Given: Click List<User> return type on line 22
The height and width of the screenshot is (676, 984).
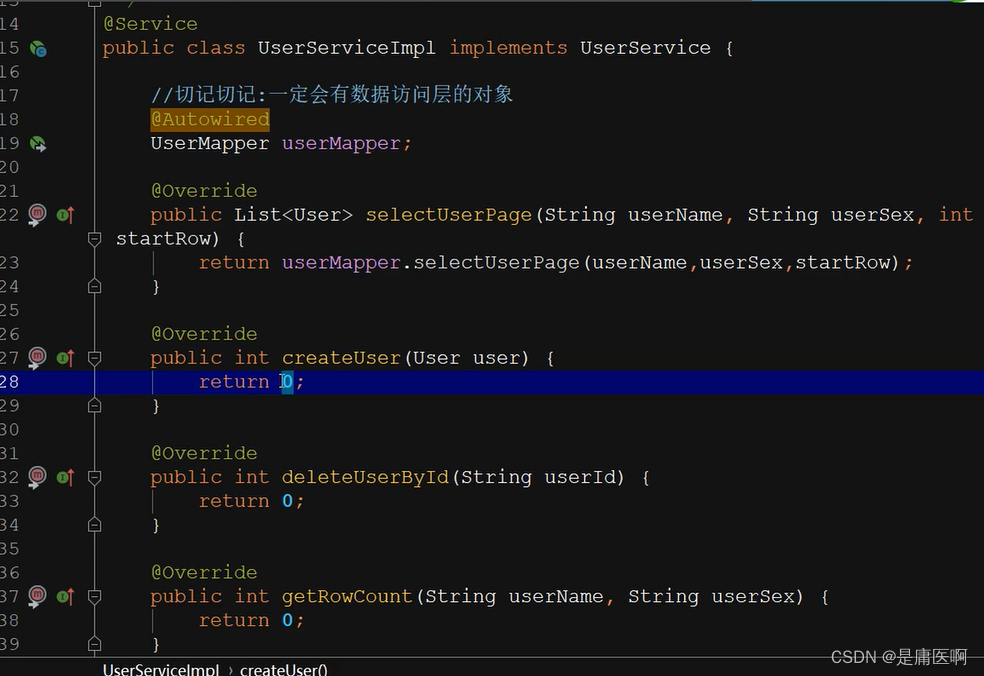Looking at the screenshot, I should pos(294,215).
